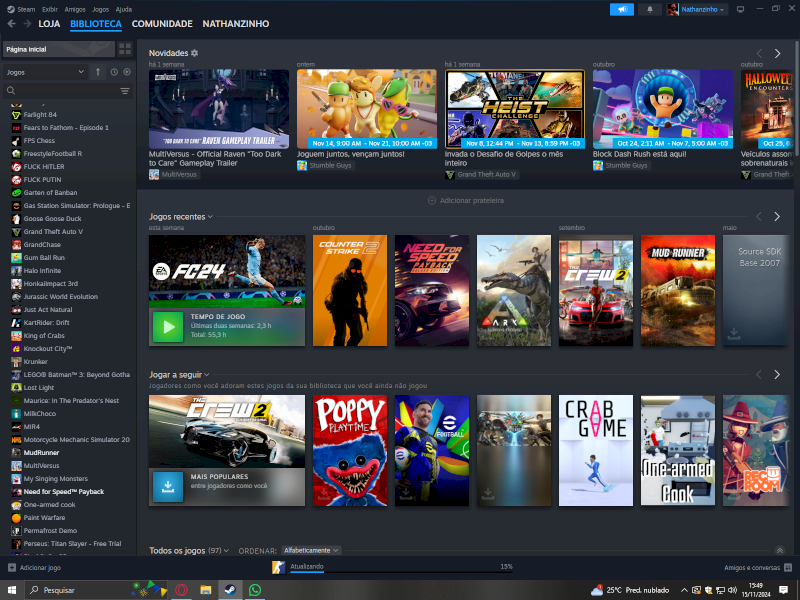Toggle sort by recent activity clock icon
The width and height of the screenshot is (800, 600).
coord(114,72)
